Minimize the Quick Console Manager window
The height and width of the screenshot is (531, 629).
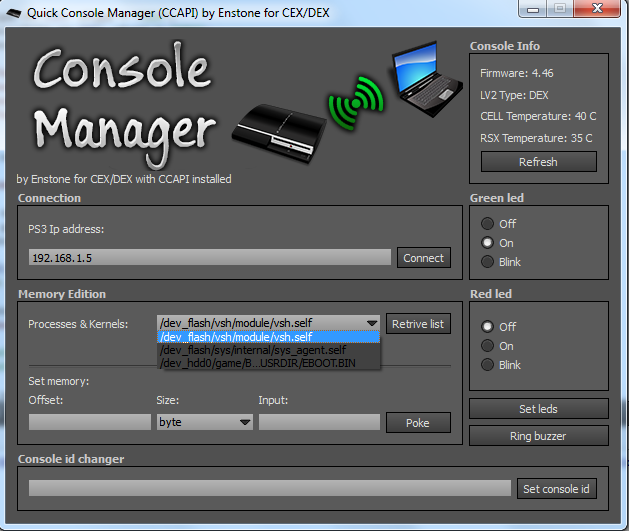pyautogui.click(x=532, y=8)
